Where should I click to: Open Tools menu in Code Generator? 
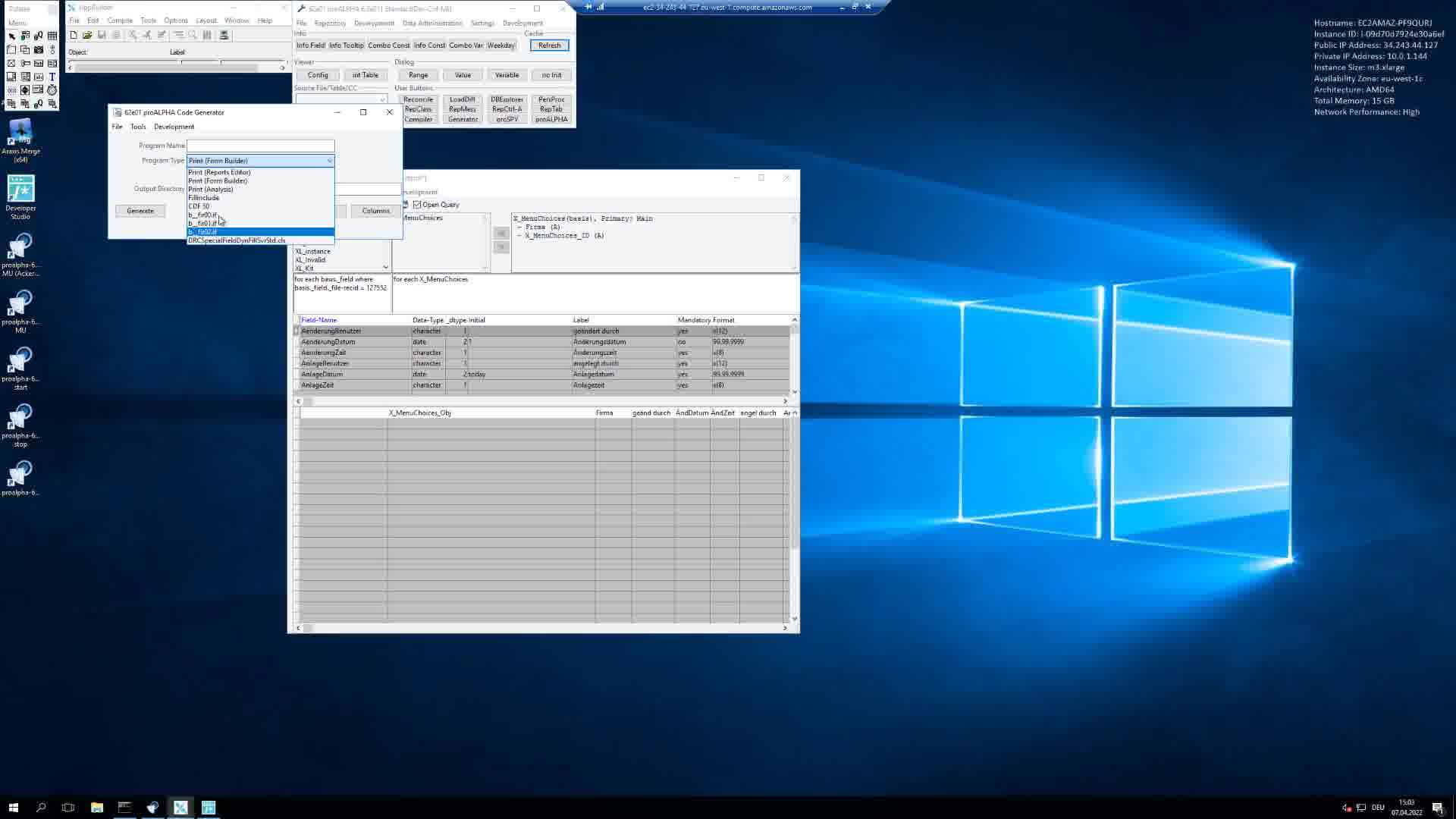click(138, 127)
